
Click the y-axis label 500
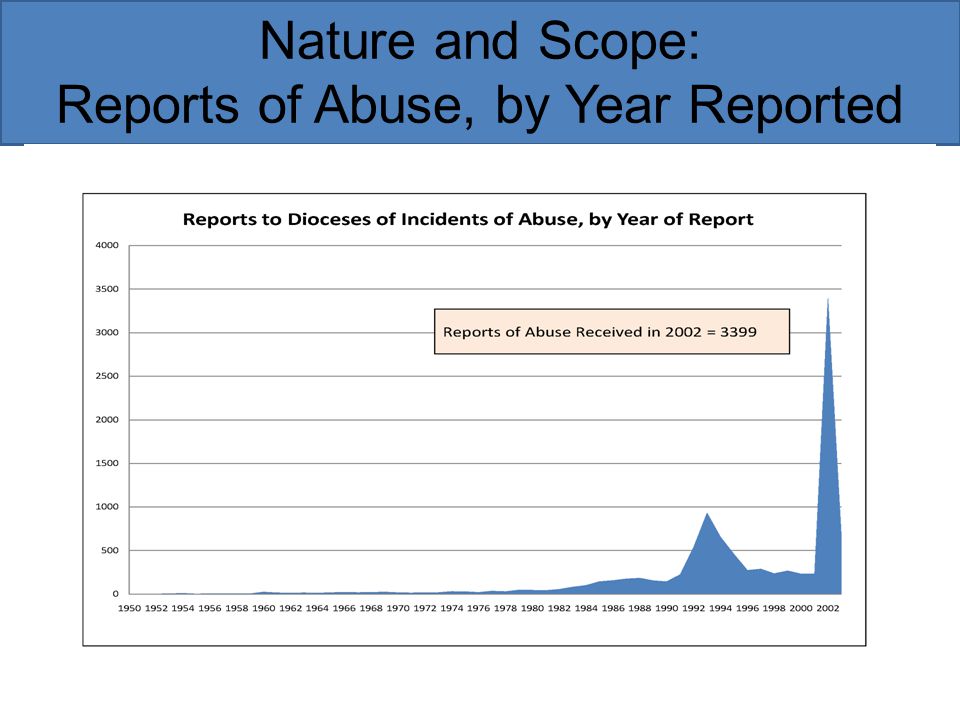point(110,550)
